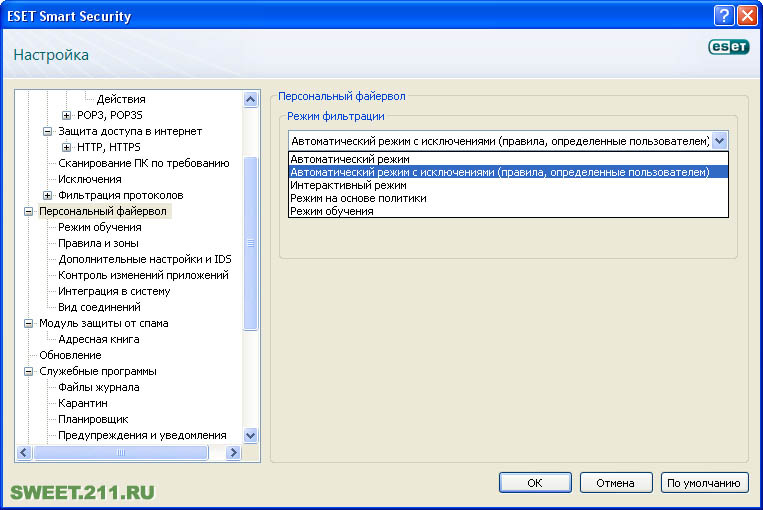
Task: Click tree vertical scrollbar down arrow
Action: pyautogui.click(x=251, y=436)
